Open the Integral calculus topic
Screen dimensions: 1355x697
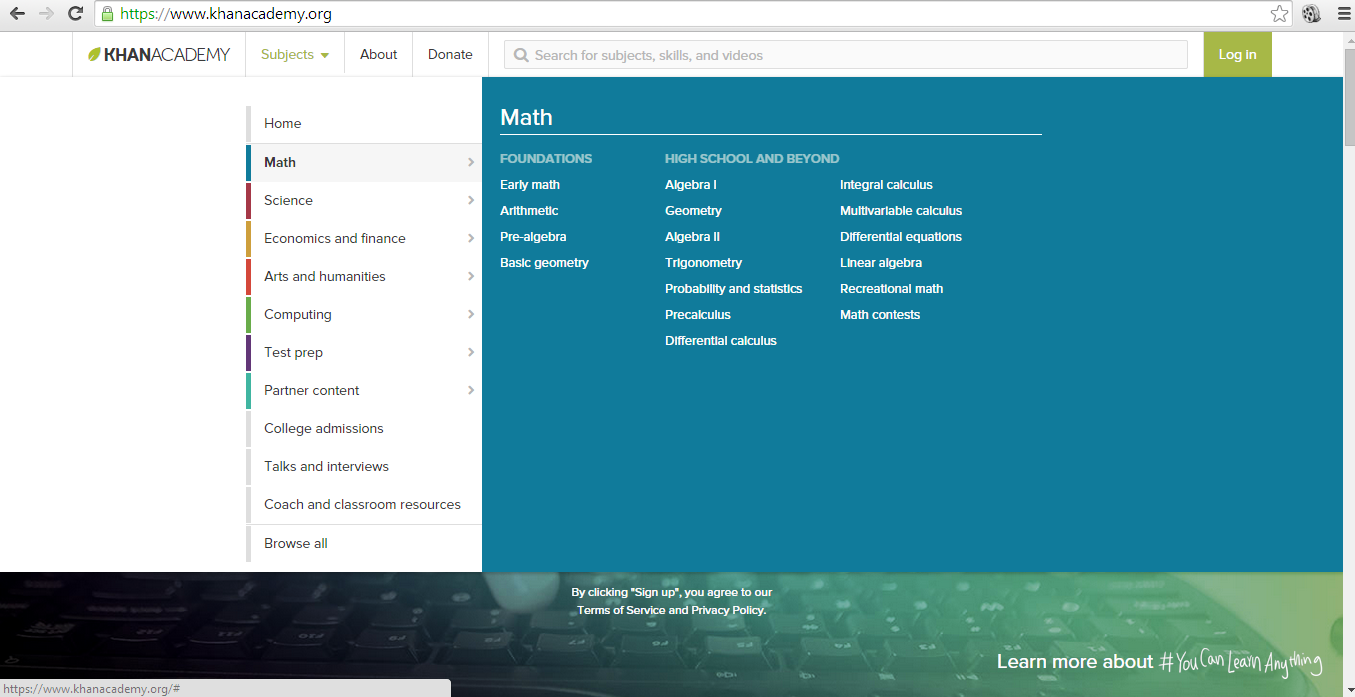886,185
